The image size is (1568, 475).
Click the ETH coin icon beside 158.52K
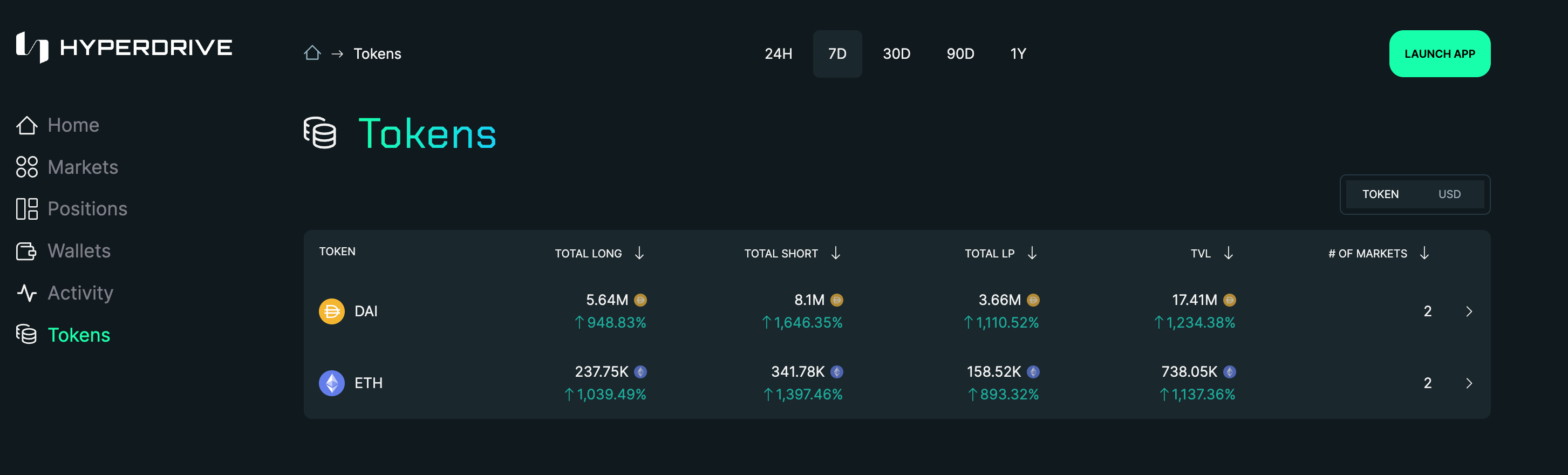1033,372
